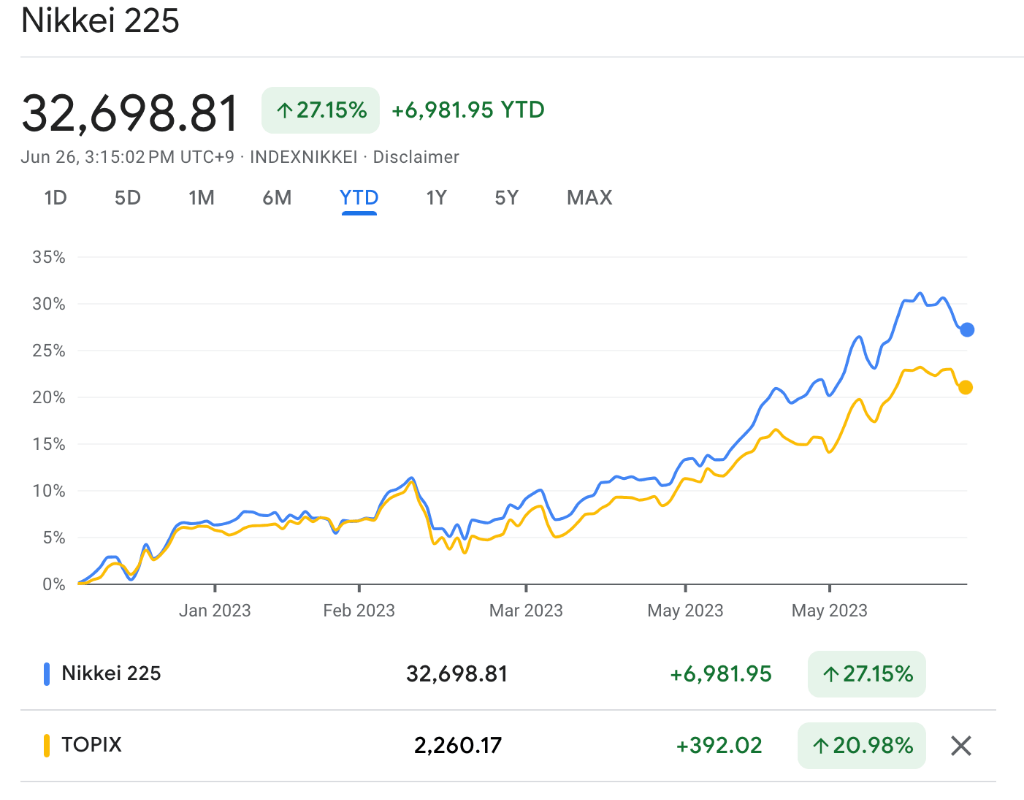Click the INDEXNIKKEI exchange label
1024x800 pixels.
(304, 157)
